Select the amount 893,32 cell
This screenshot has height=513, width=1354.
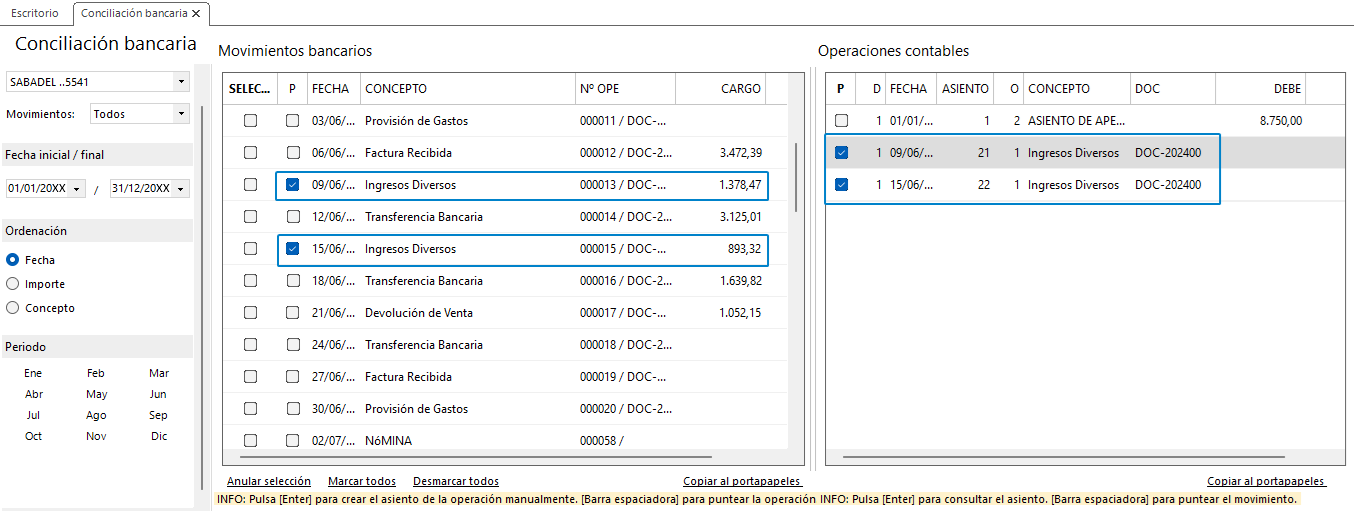click(x=721, y=249)
